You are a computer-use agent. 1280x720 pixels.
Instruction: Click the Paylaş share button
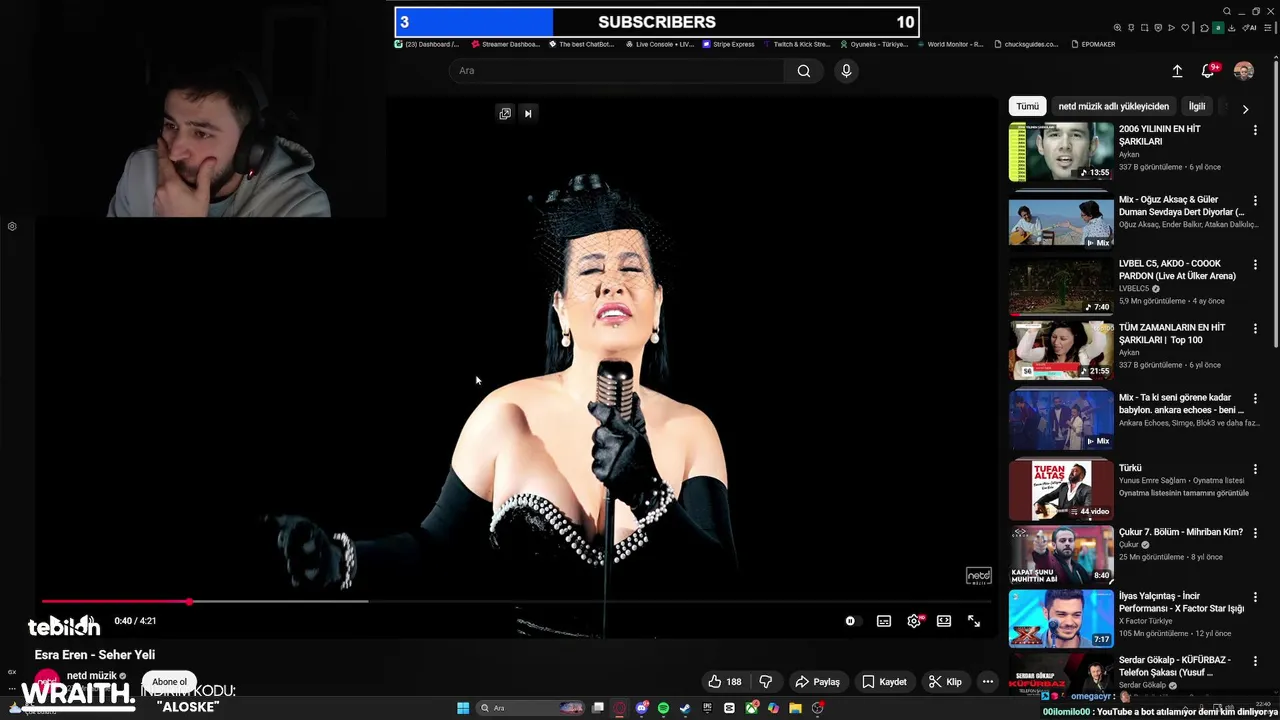(x=817, y=682)
